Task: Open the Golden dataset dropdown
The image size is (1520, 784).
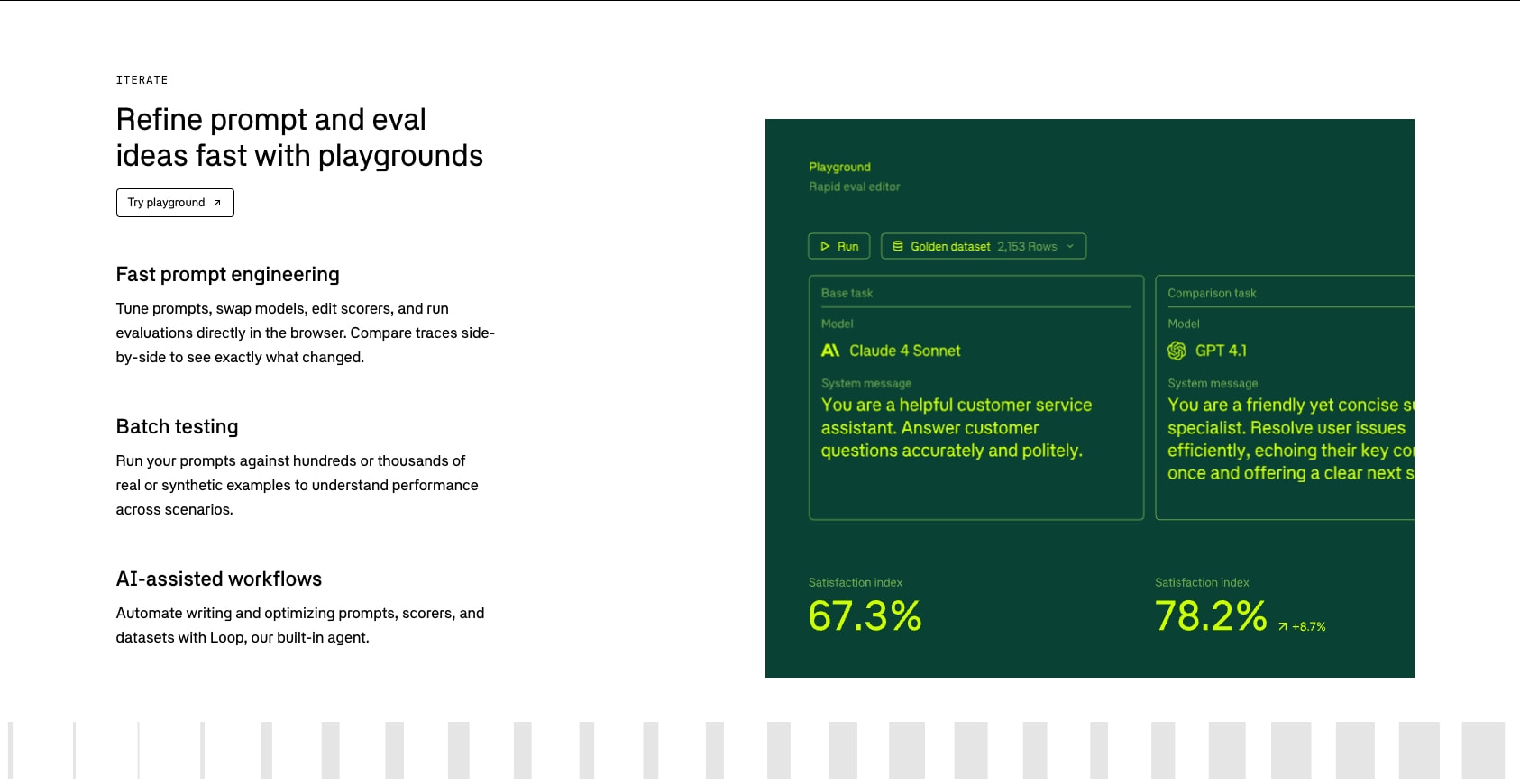Action: pyautogui.click(x=984, y=246)
